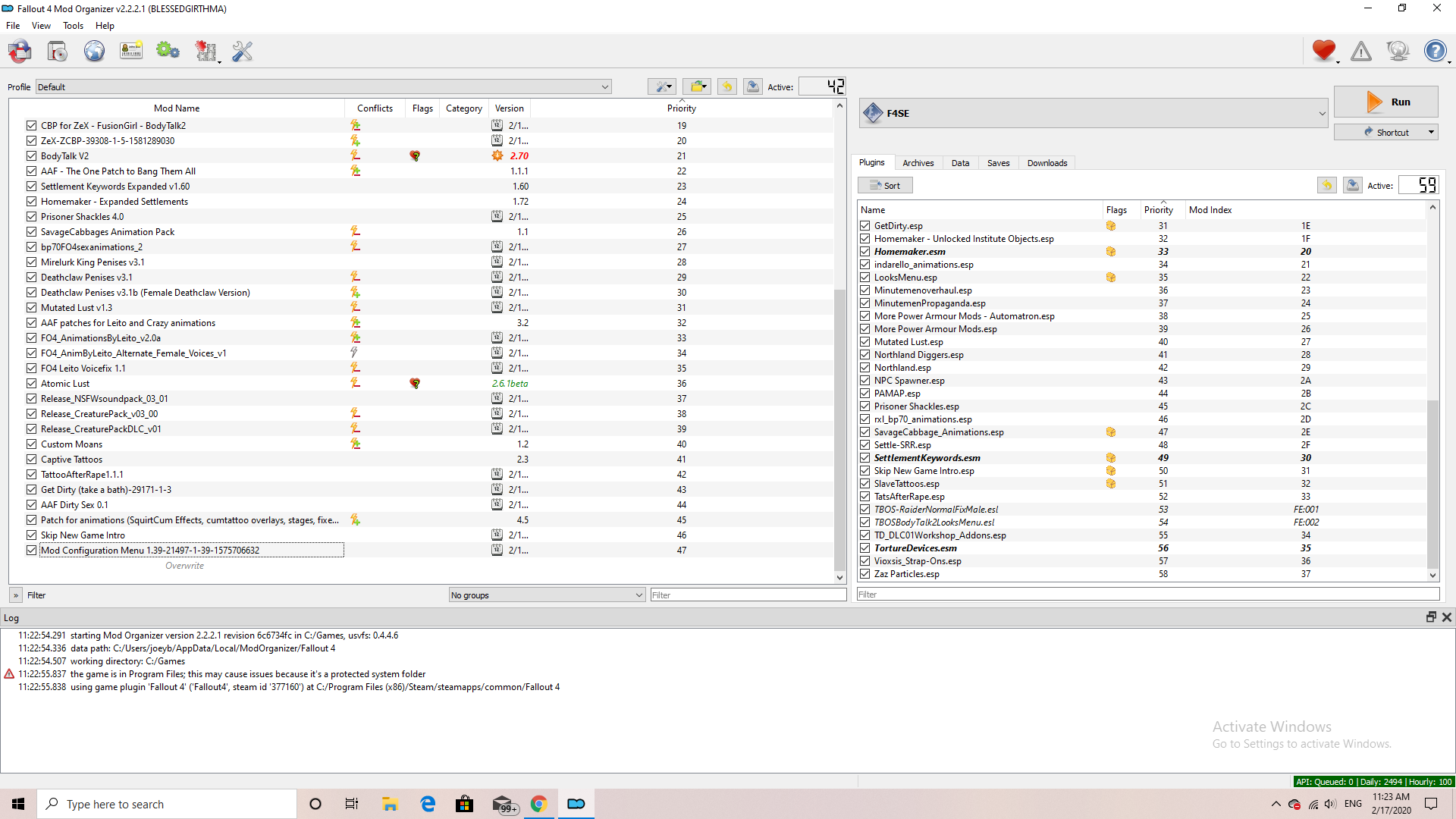The height and width of the screenshot is (819, 1456).
Task: Click the plugin list restore backup icon
Action: pyautogui.click(x=1327, y=185)
